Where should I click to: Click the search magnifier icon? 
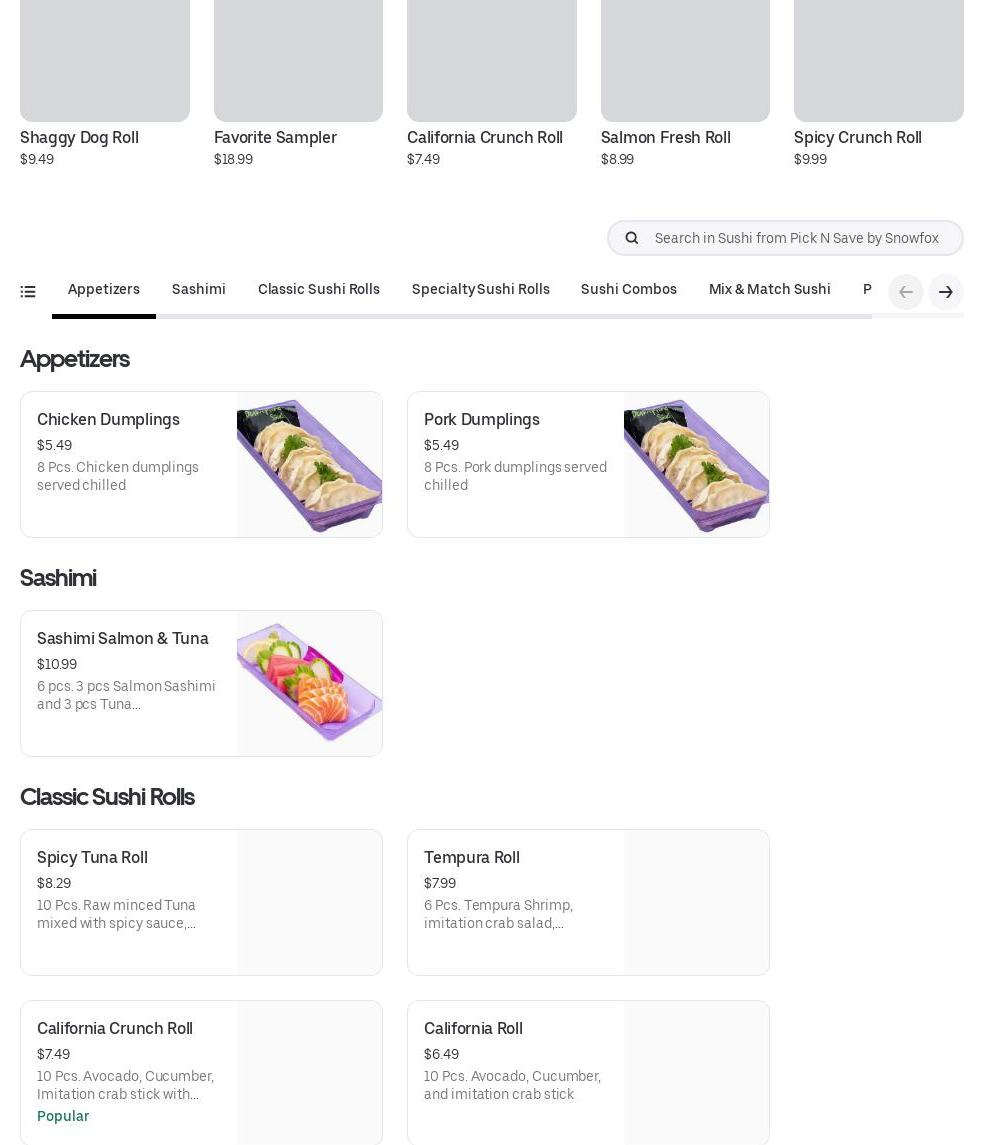coord(632,238)
